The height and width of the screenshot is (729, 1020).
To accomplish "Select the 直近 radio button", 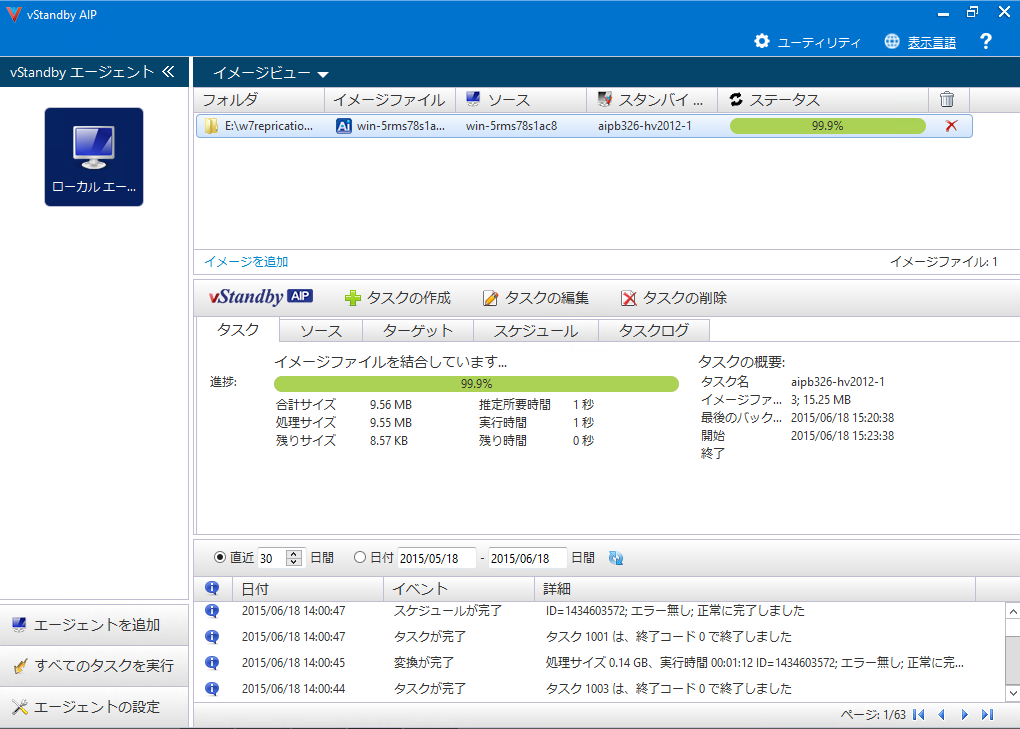I will pos(220,558).
